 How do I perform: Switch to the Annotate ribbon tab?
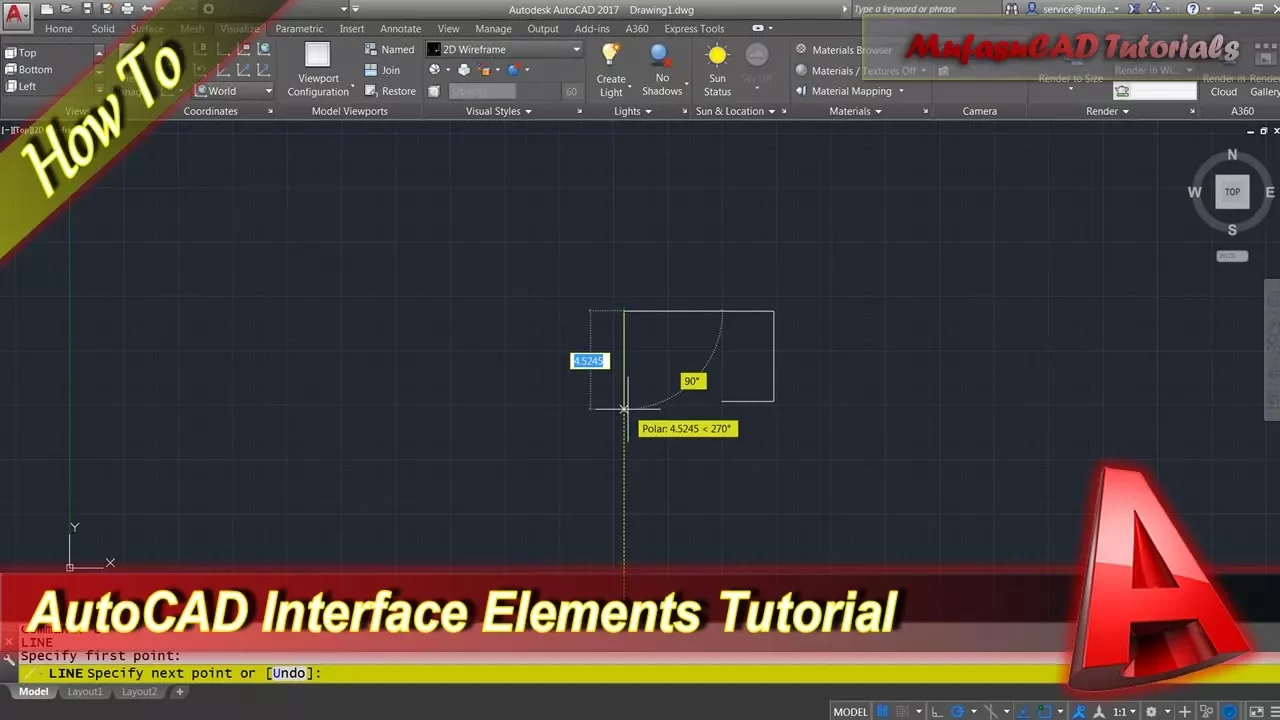[400, 29]
